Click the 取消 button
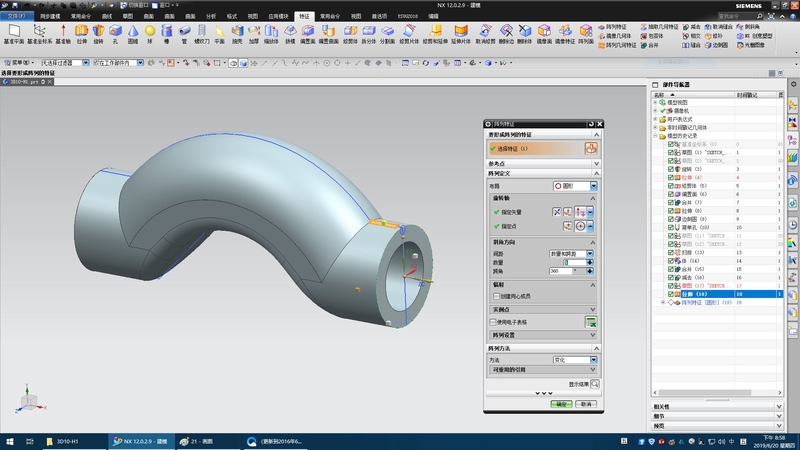This screenshot has height=450, width=800. [587, 404]
